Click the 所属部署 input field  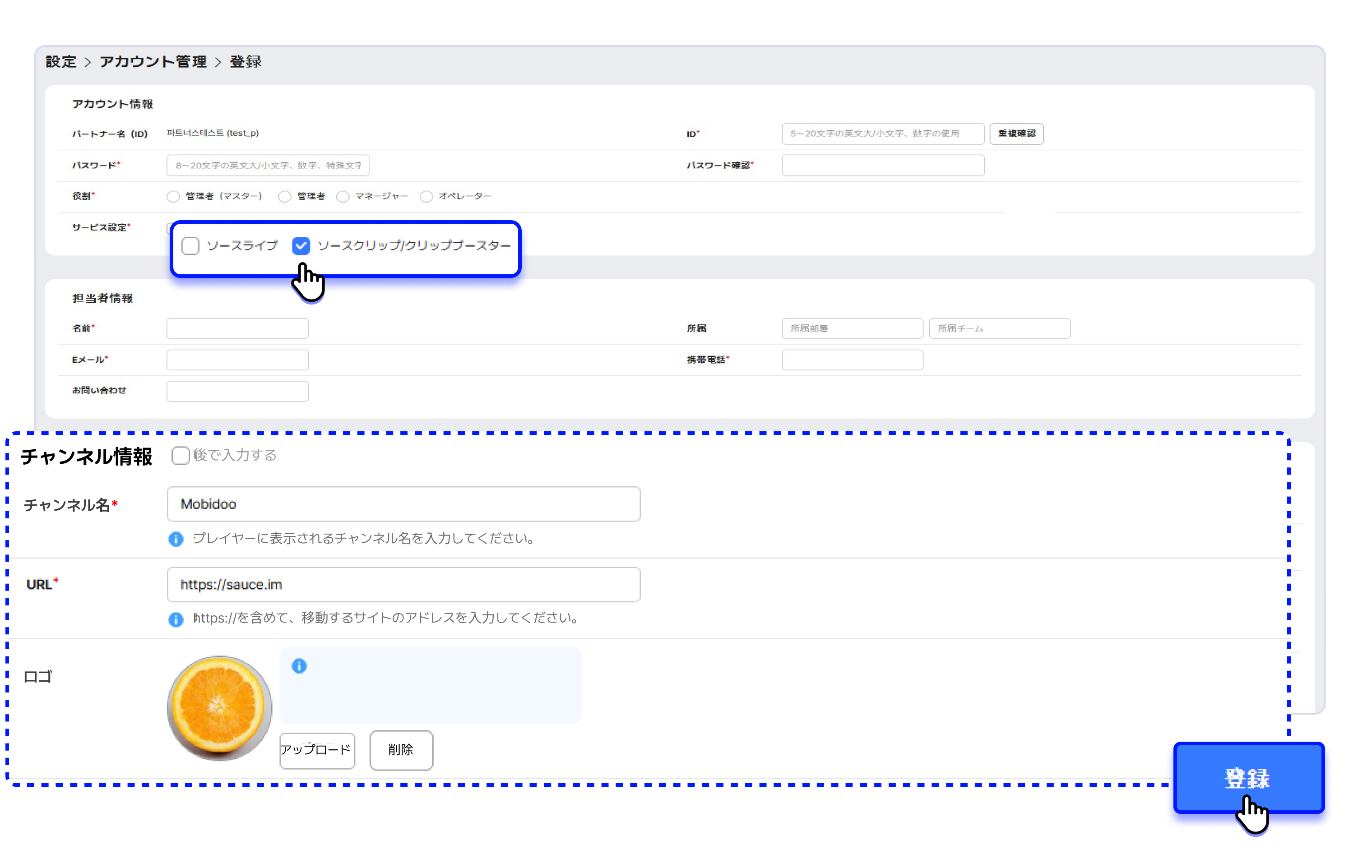click(x=852, y=328)
